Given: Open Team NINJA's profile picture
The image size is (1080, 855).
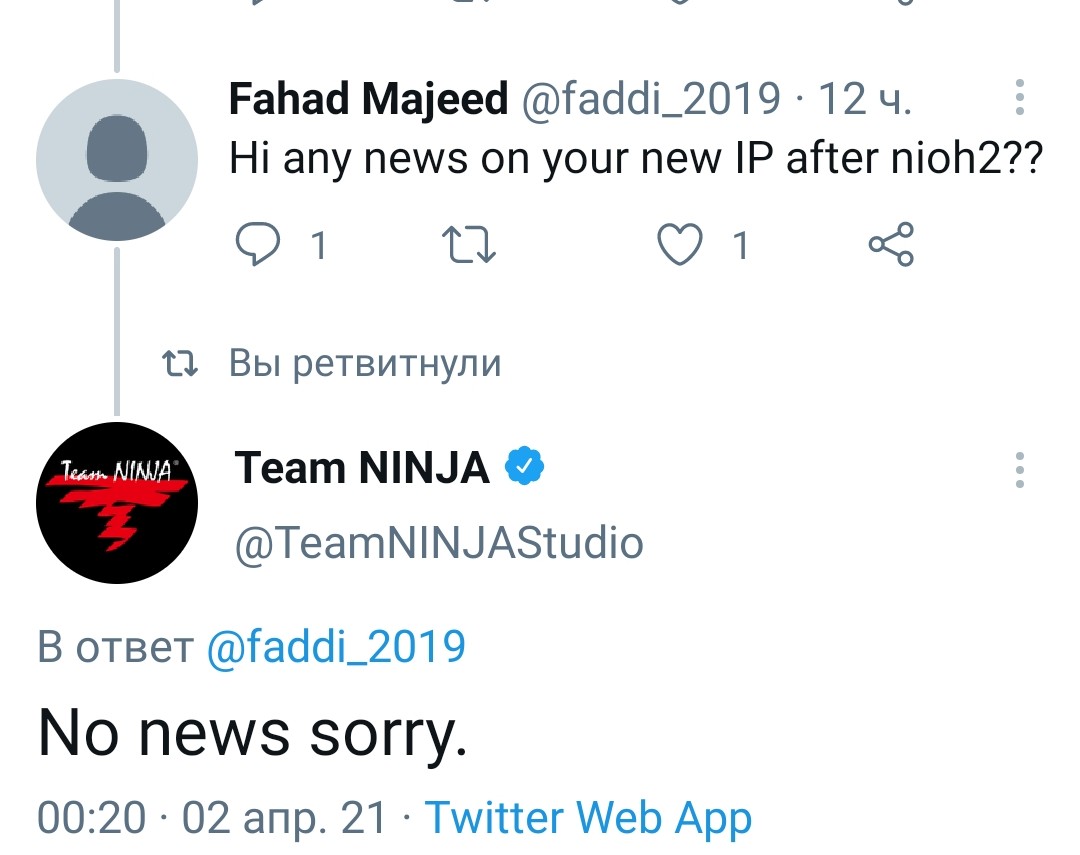Looking at the screenshot, I should click(117, 503).
